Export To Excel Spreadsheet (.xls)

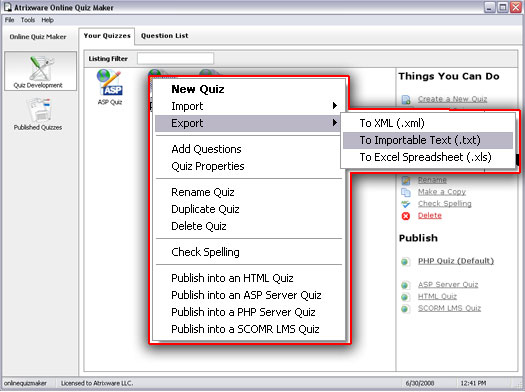(x=428, y=157)
